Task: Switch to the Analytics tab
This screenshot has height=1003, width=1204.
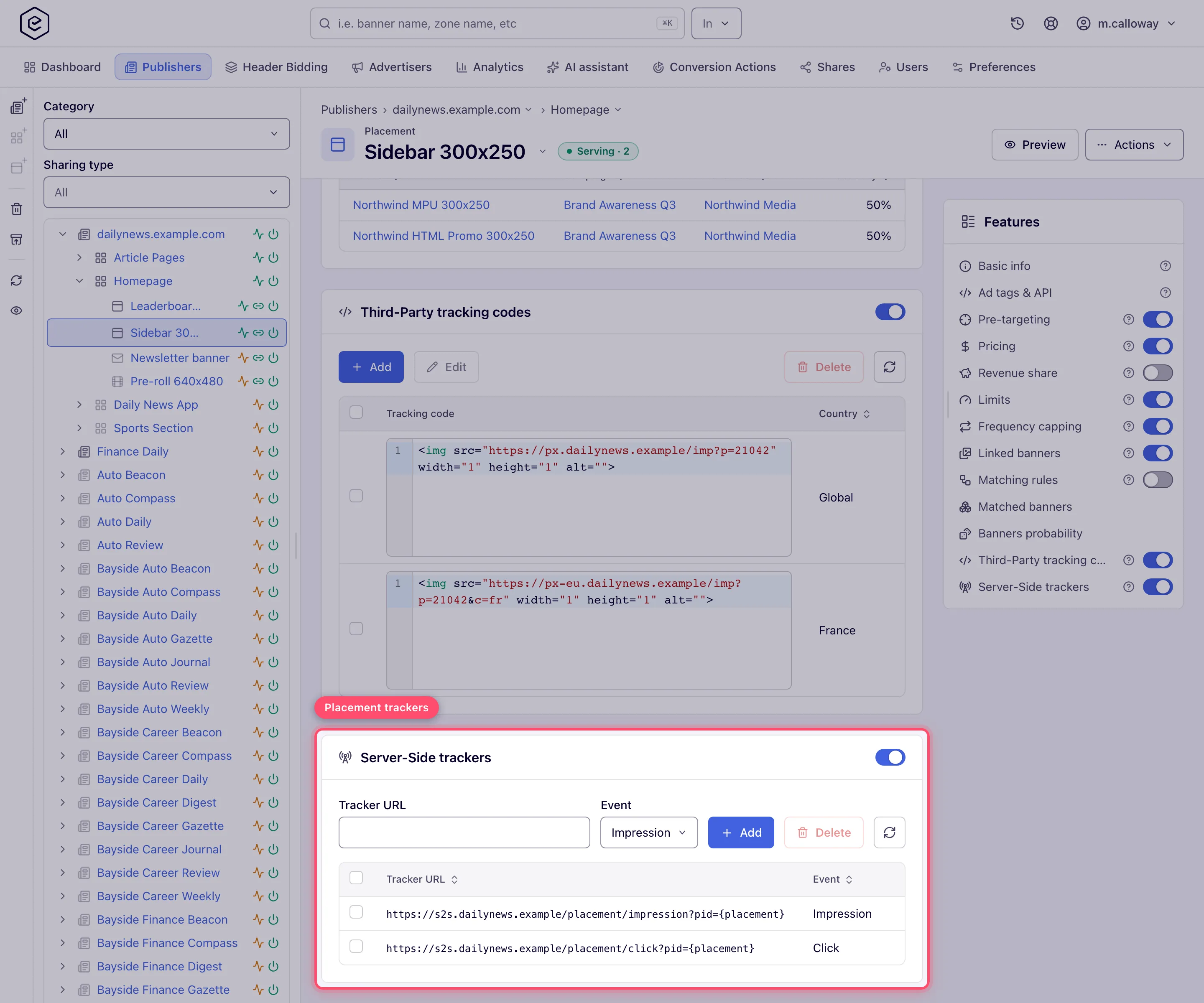Action: click(489, 67)
